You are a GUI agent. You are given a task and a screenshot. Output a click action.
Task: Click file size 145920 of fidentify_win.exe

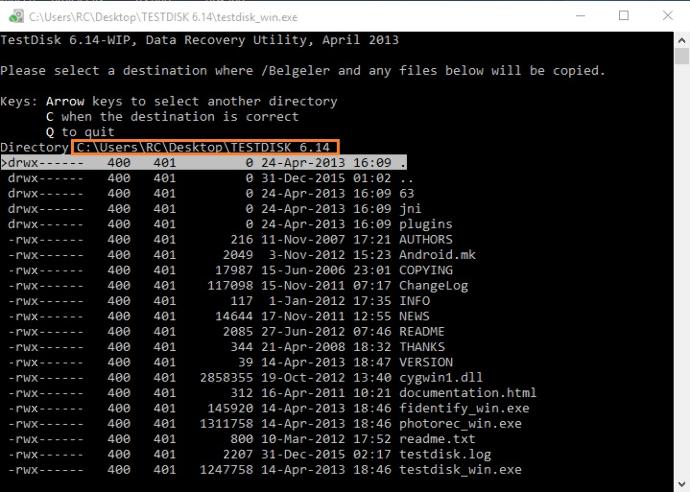click(230, 409)
